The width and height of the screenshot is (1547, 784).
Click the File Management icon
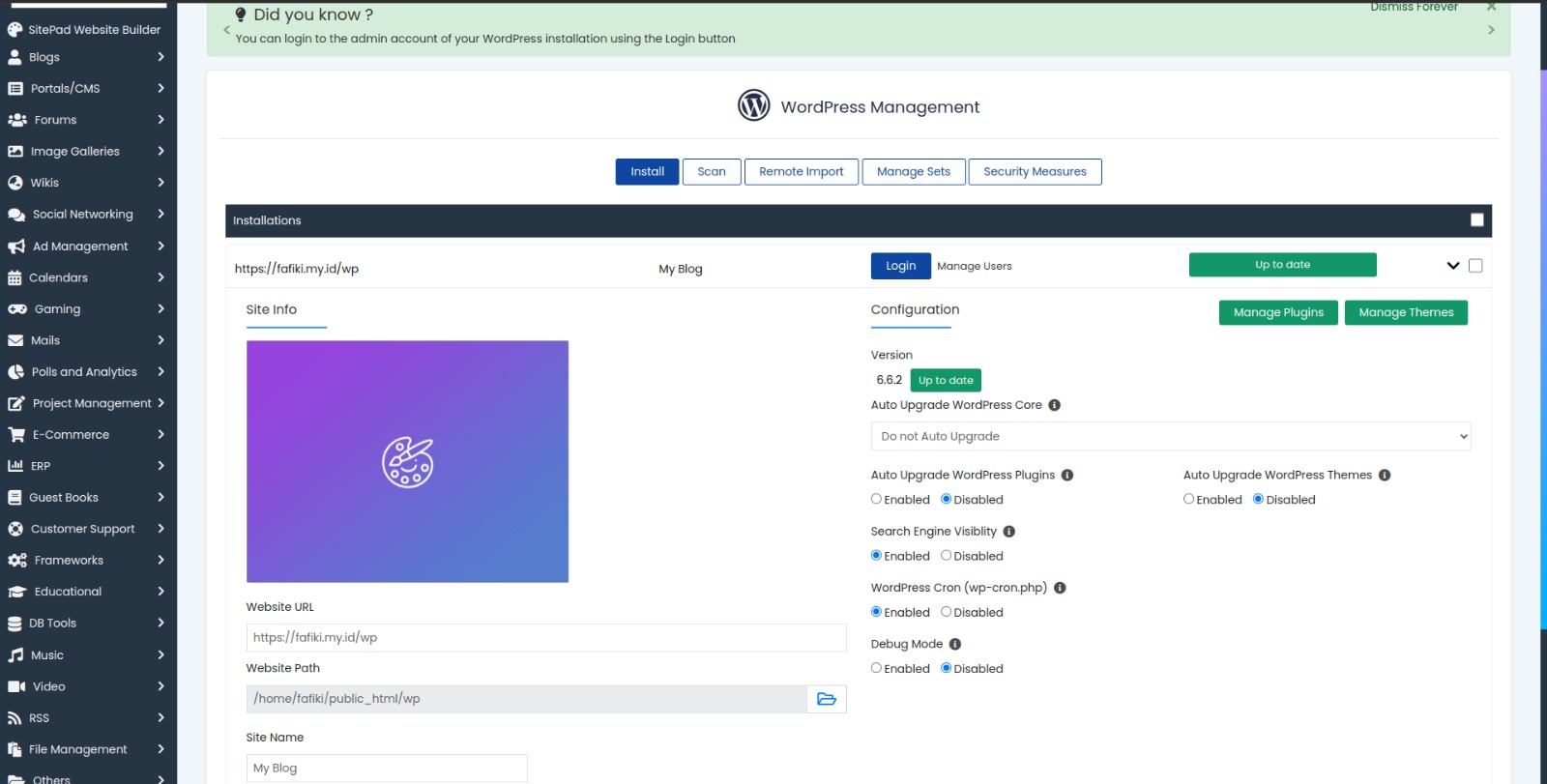click(15, 749)
